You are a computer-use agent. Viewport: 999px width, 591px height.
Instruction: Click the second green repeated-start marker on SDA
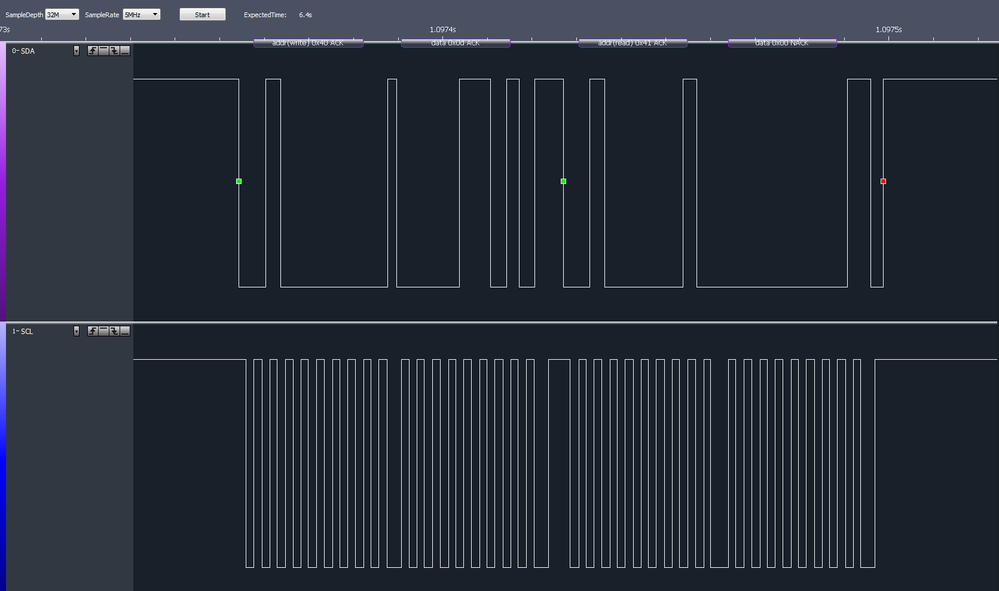click(563, 182)
